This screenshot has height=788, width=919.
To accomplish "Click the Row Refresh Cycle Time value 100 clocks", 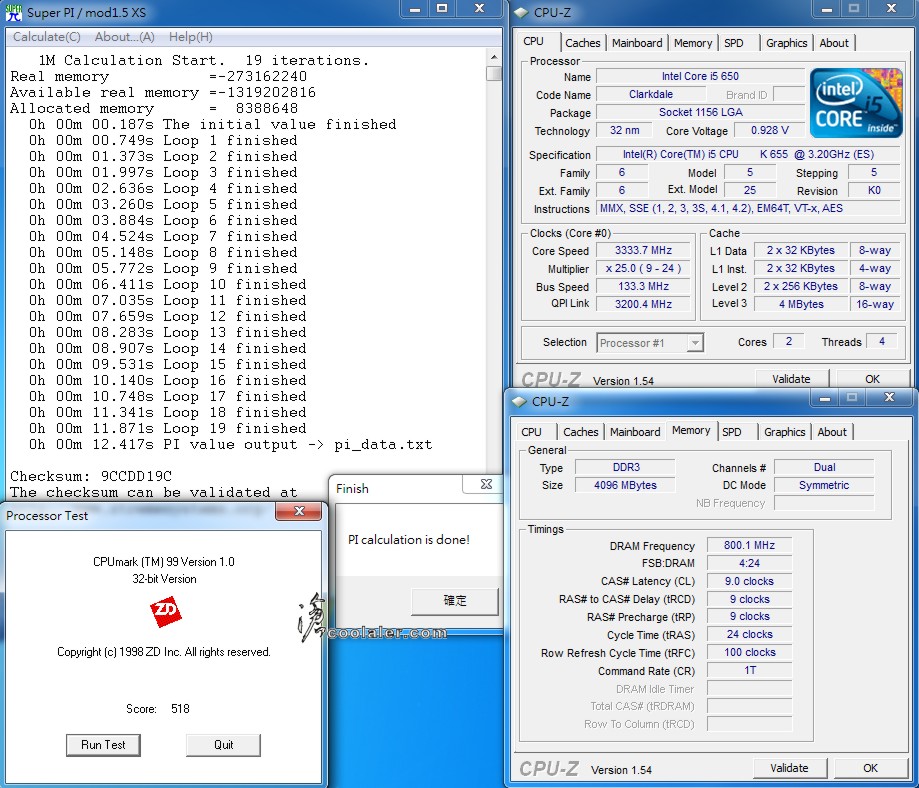I will pos(749,652).
